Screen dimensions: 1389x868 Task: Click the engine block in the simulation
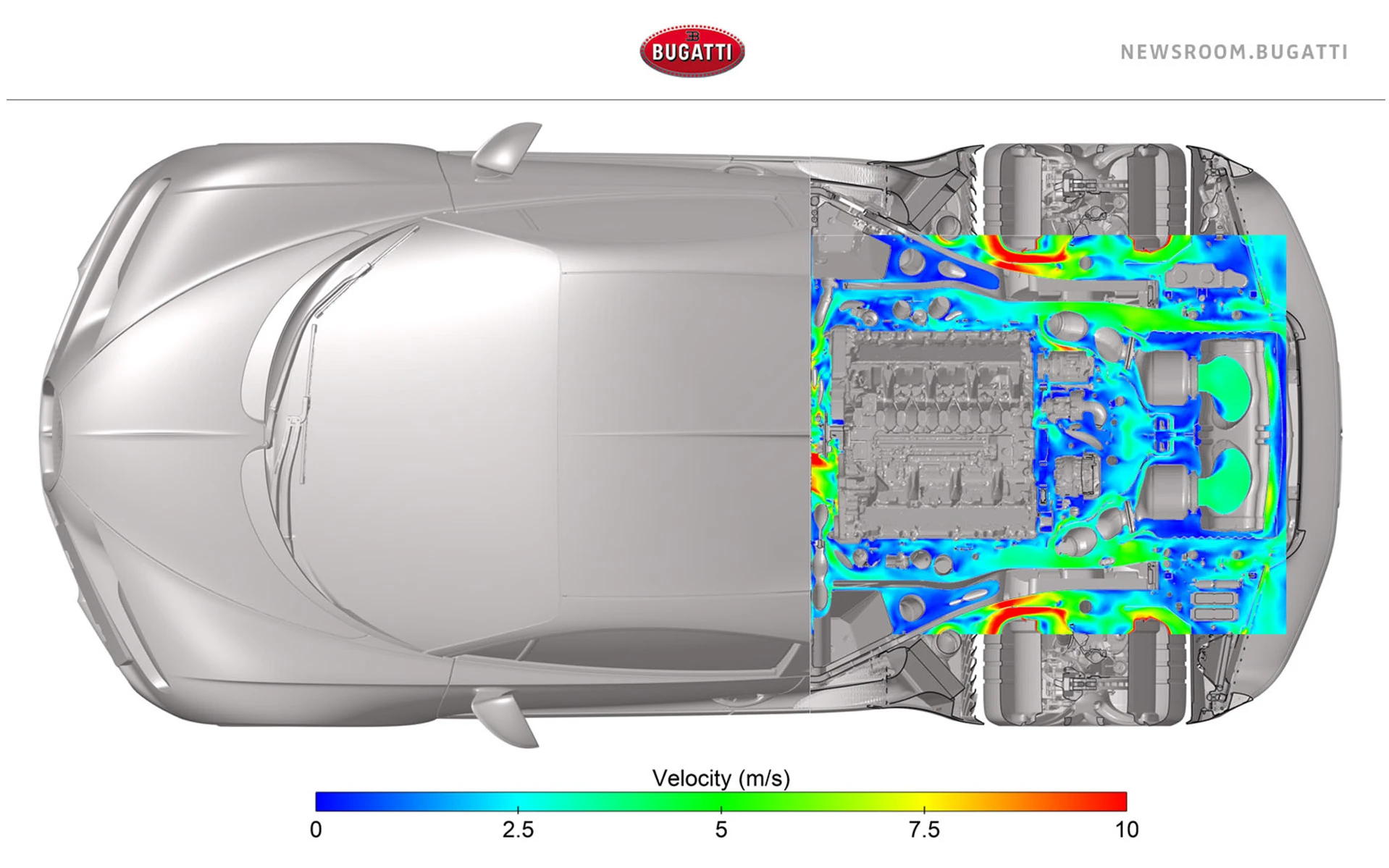click(x=931, y=434)
